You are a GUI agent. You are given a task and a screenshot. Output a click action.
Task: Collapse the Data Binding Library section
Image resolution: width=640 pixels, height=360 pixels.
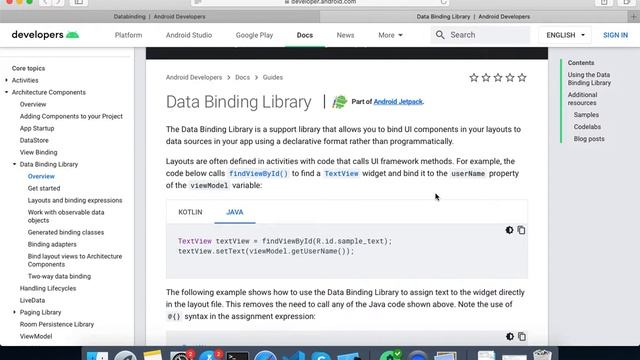15,164
